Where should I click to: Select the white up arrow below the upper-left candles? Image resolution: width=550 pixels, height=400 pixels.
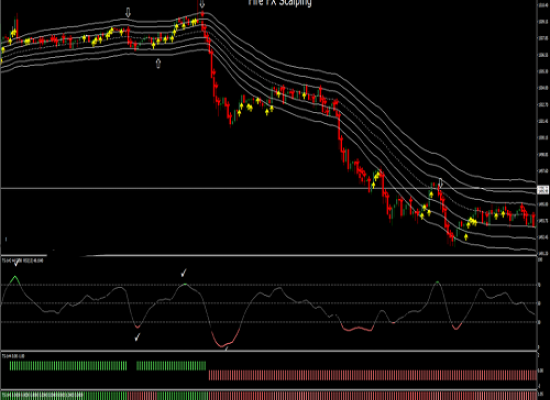coord(158,64)
